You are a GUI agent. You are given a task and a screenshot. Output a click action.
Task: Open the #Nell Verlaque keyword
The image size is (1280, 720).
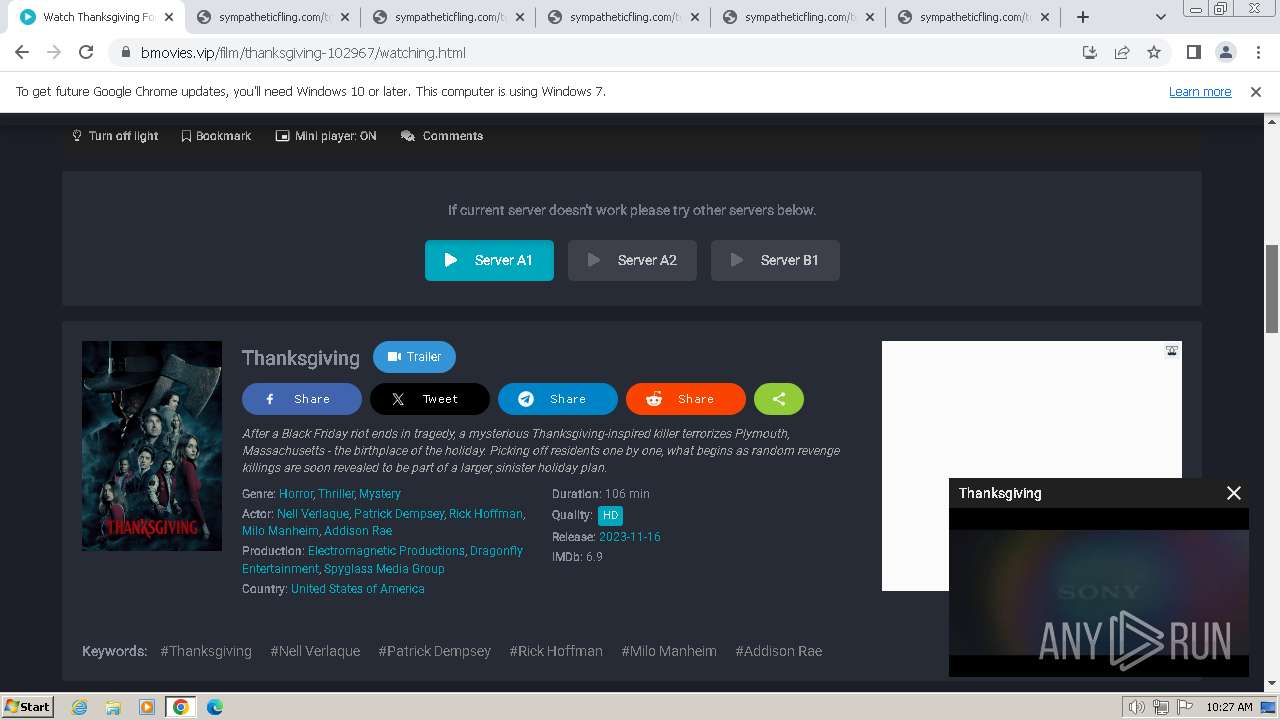315,651
